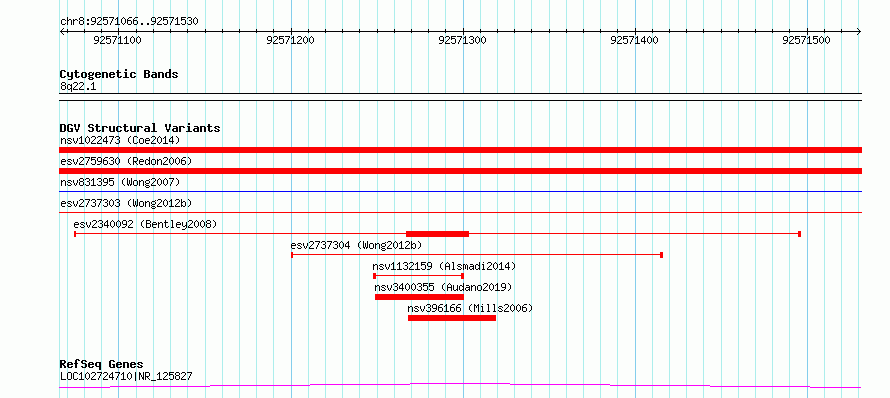The height and width of the screenshot is (398, 890).
Task: Click the blue nsv831395 (Wong2007) line
Action: pyautogui.click(x=460, y=192)
